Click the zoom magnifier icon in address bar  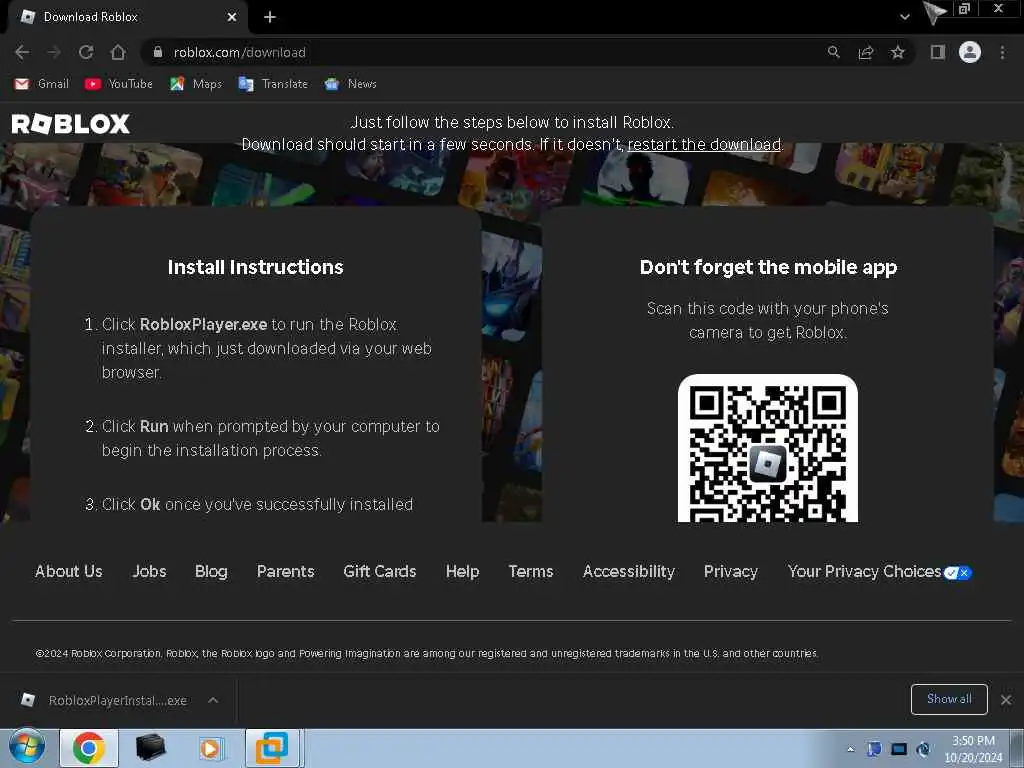tap(833, 52)
